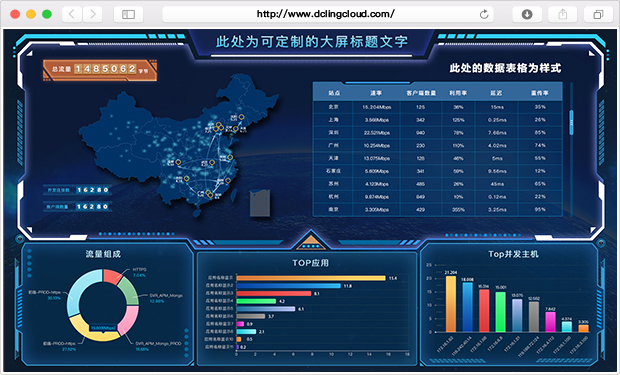
Task: Open the tabs overview icon
Action: click(x=598, y=15)
